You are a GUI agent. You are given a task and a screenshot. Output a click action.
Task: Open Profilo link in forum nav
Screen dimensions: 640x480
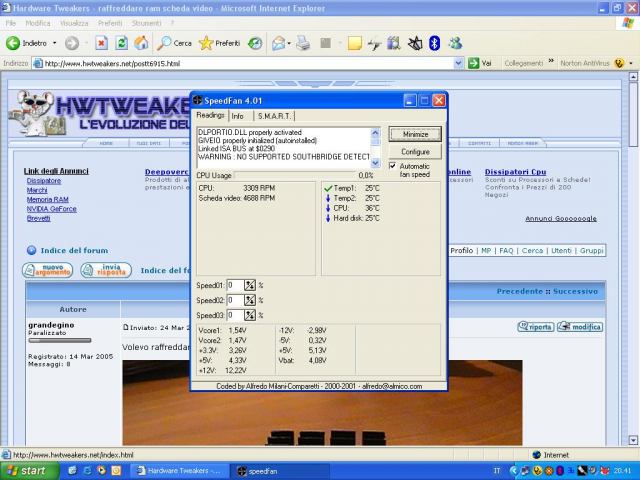[462, 251]
